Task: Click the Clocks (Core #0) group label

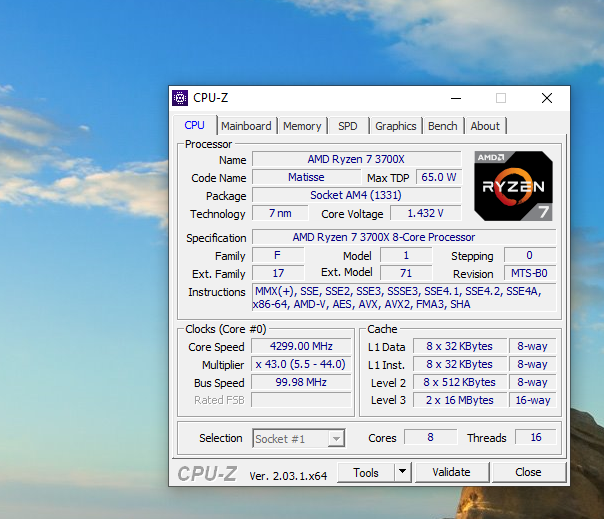Action: (x=226, y=329)
